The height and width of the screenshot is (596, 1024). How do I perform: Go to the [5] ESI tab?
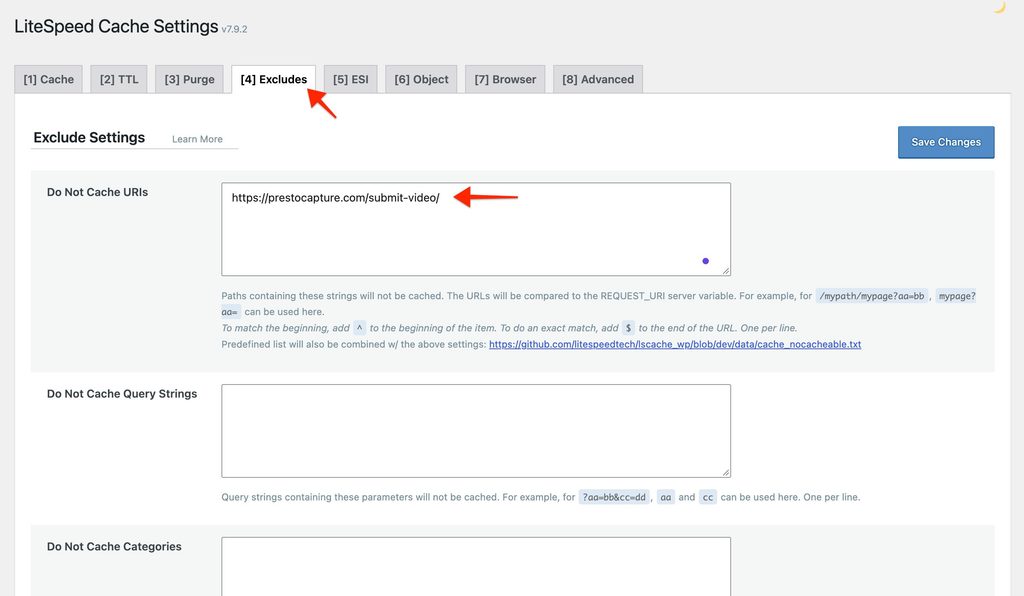(x=351, y=79)
